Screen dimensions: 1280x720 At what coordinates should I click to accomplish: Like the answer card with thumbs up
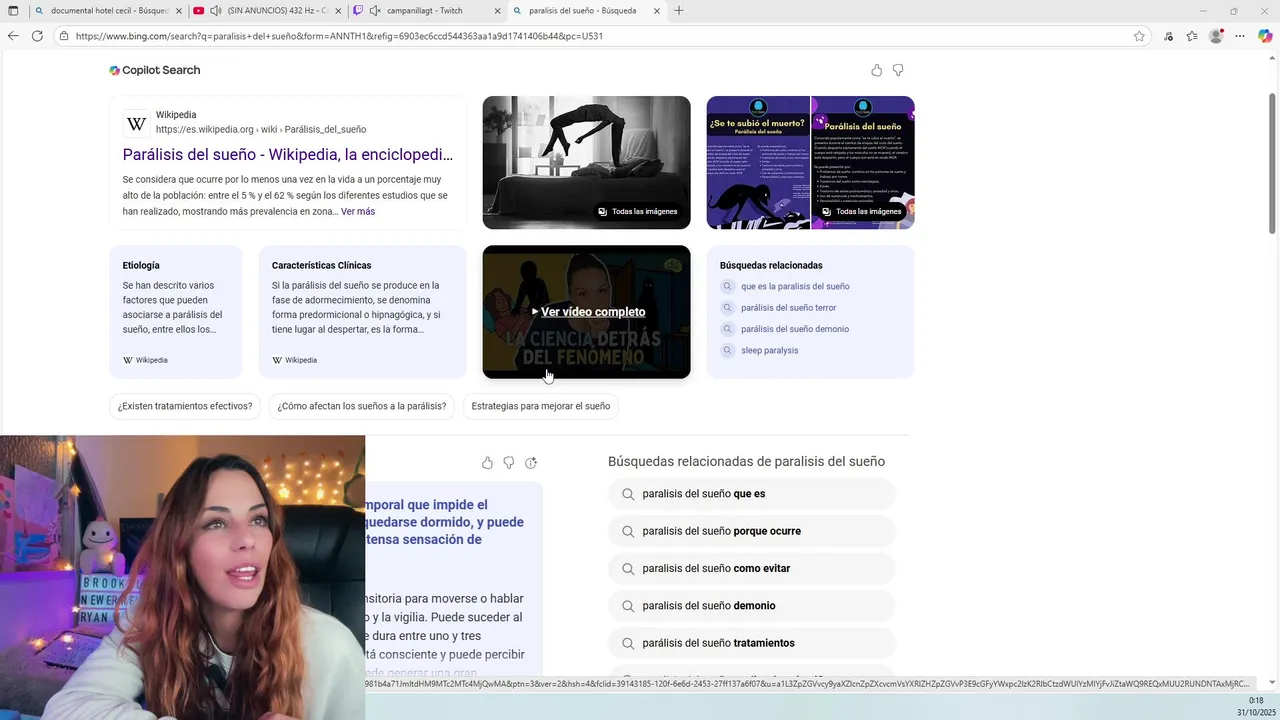click(487, 462)
